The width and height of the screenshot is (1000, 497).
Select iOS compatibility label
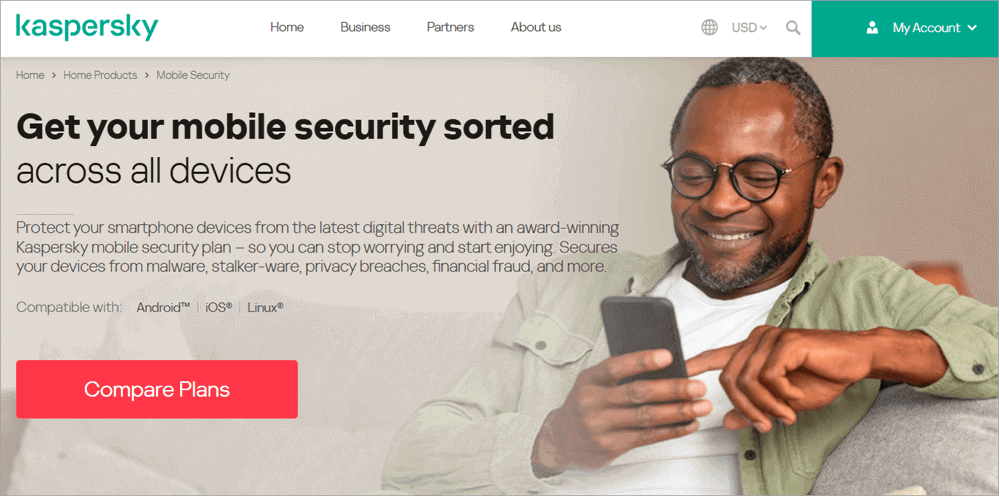click(218, 307)
